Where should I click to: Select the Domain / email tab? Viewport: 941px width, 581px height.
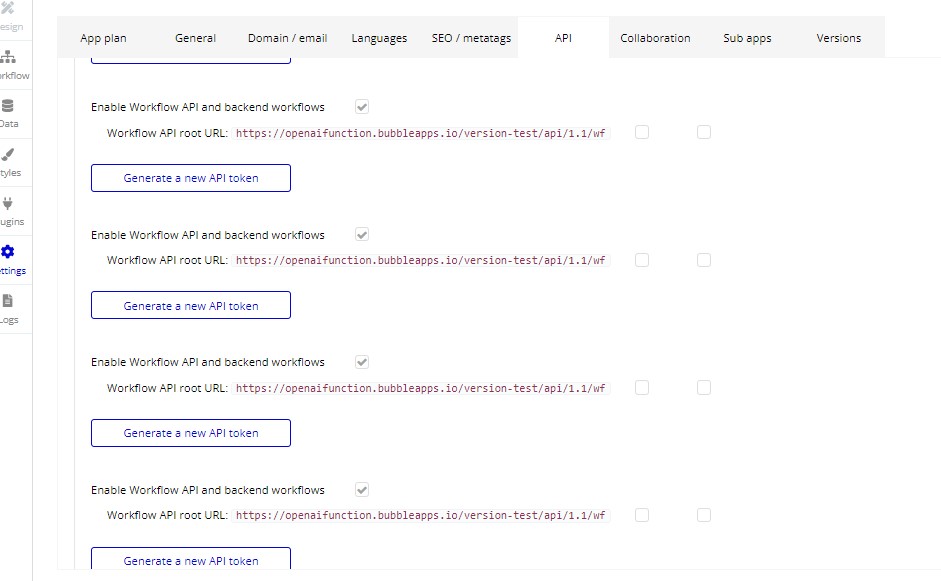point(287,38)
